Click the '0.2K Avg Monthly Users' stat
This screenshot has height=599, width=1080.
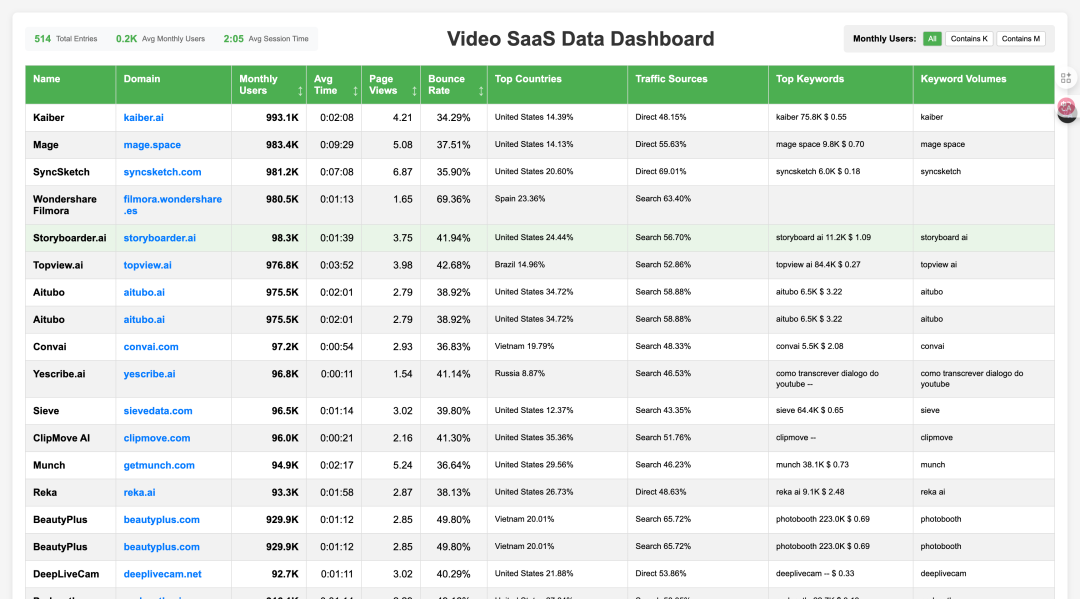click(x=160, y=39)
